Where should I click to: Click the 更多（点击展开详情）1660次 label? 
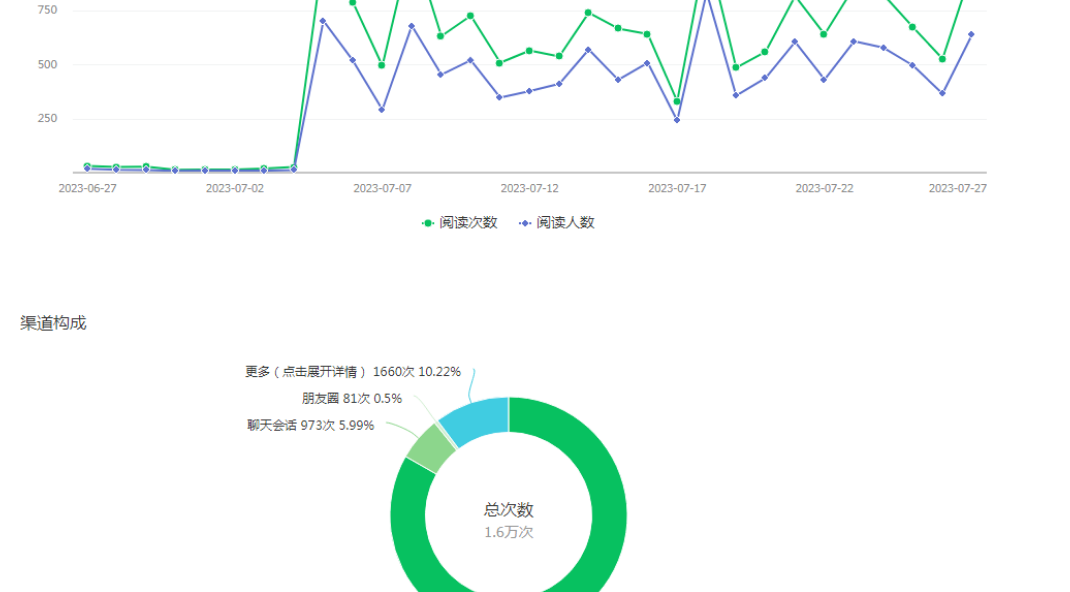point(353,372)
